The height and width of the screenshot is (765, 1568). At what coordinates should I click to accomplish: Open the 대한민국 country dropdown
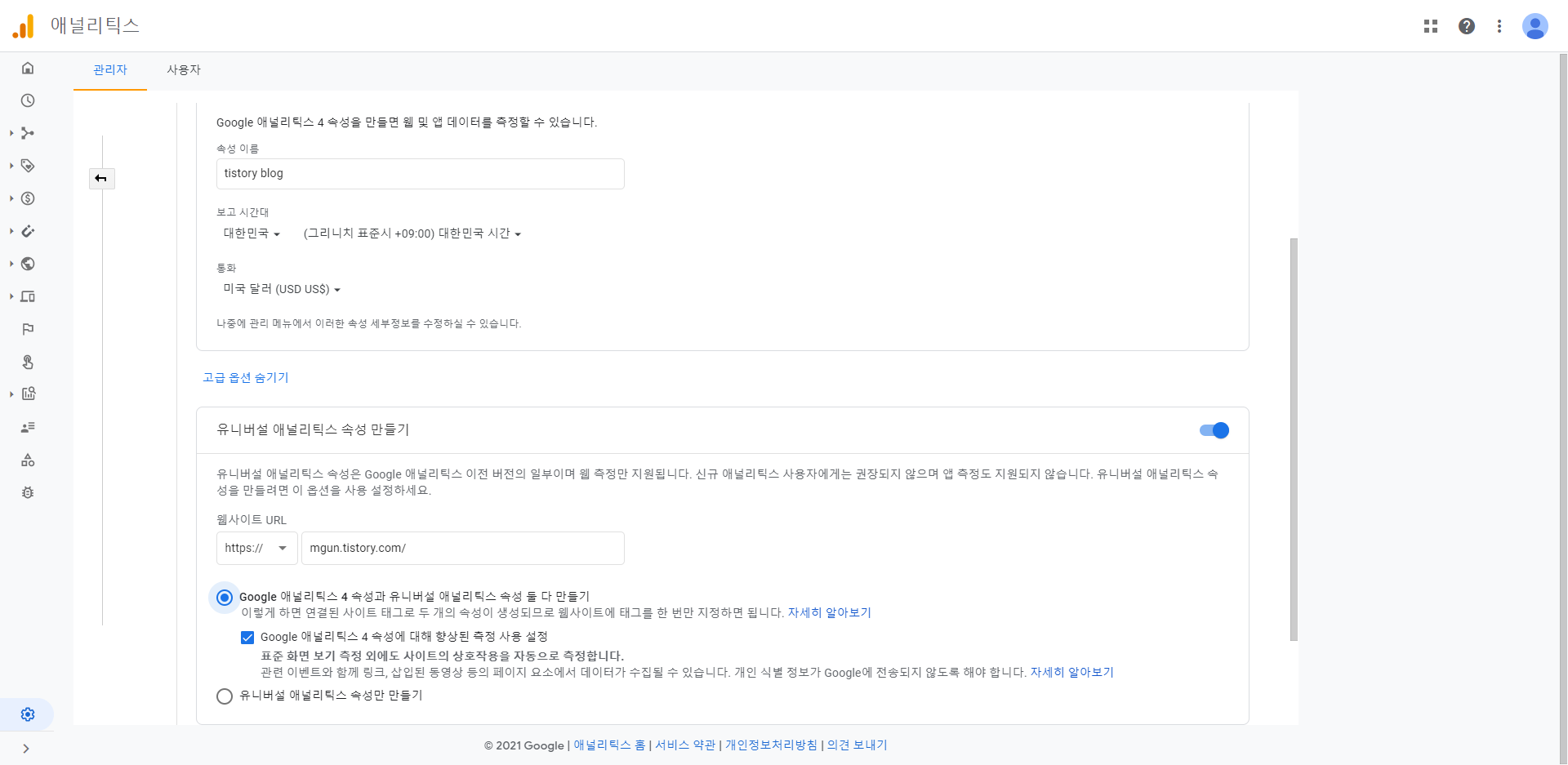point(252,234)
